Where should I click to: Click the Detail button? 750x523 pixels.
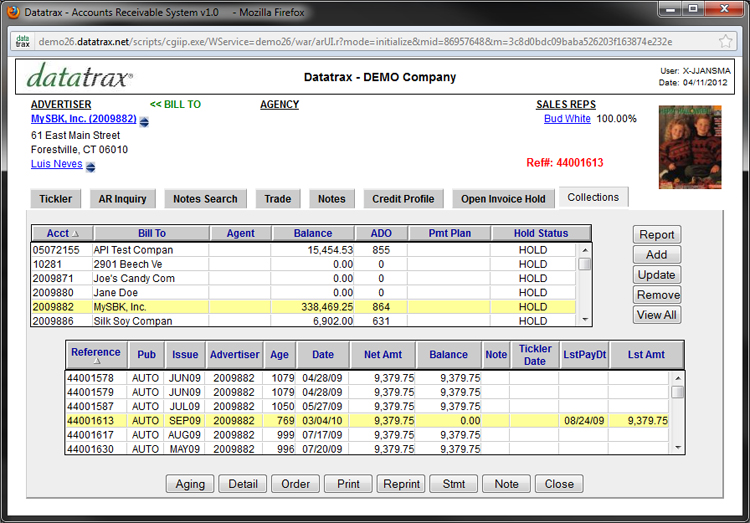pyautogui.click(x=243, y=484)
